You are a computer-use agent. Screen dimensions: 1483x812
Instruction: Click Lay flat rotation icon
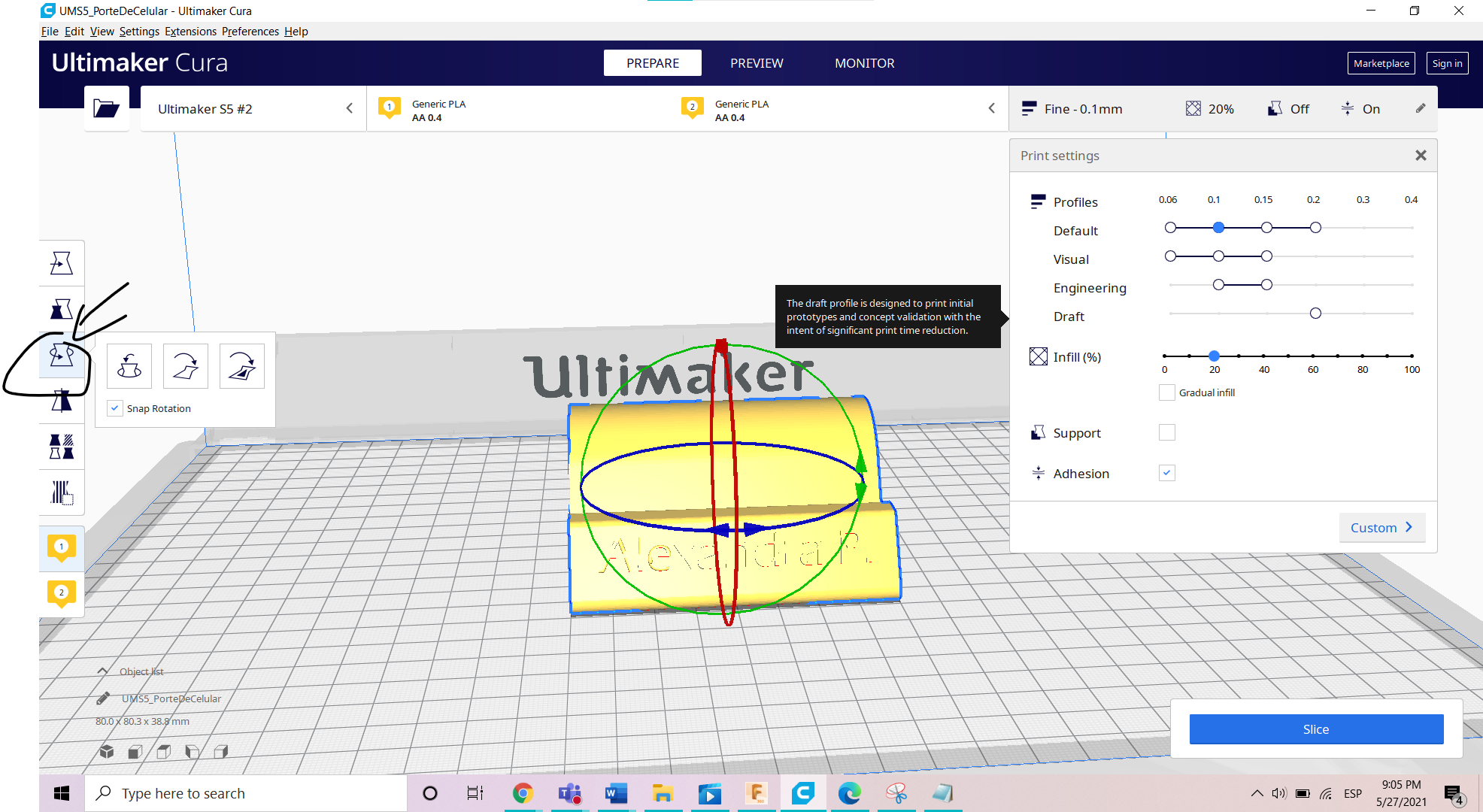(186, 366)
